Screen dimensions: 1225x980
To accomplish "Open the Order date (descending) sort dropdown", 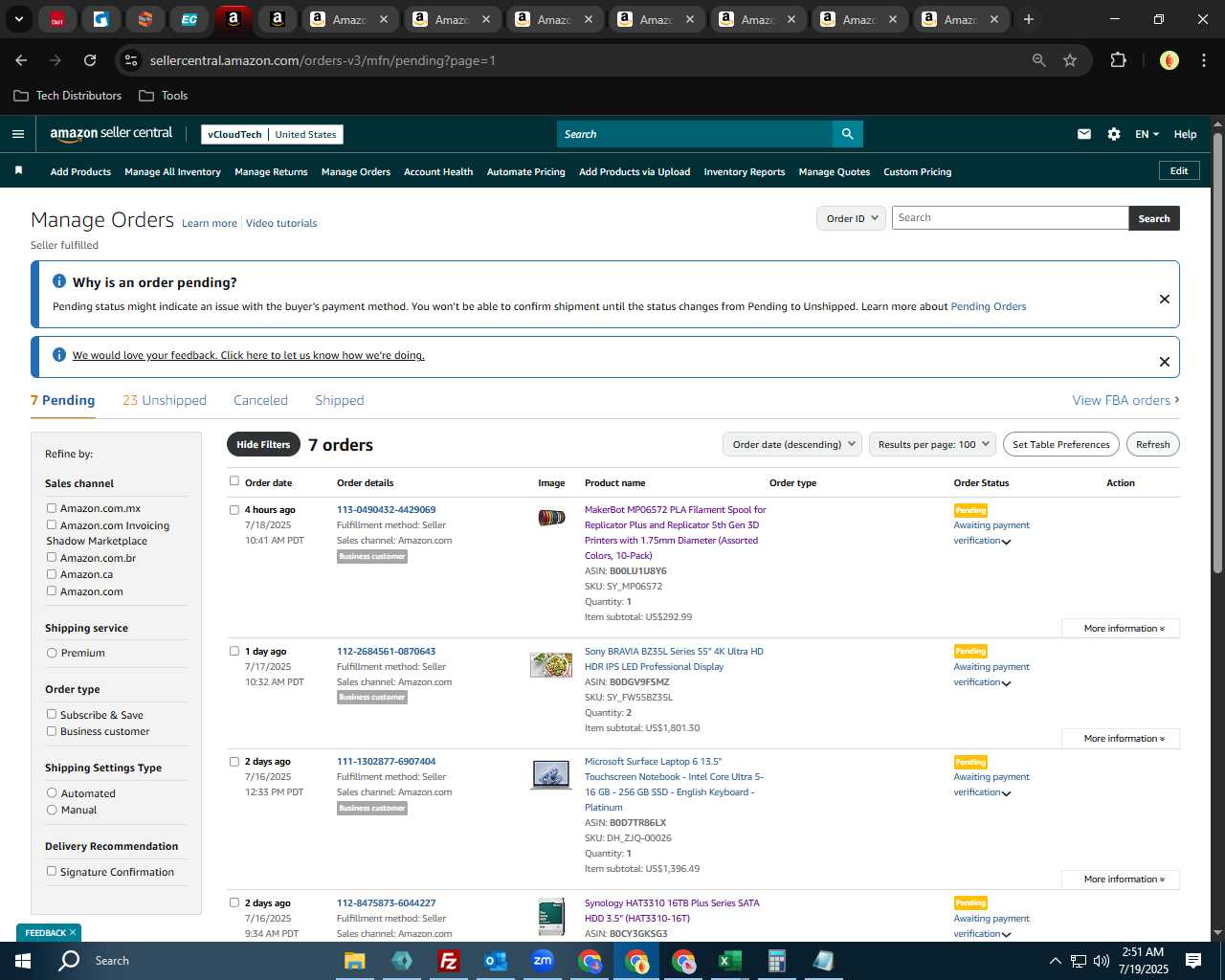I will coord(792,444).
